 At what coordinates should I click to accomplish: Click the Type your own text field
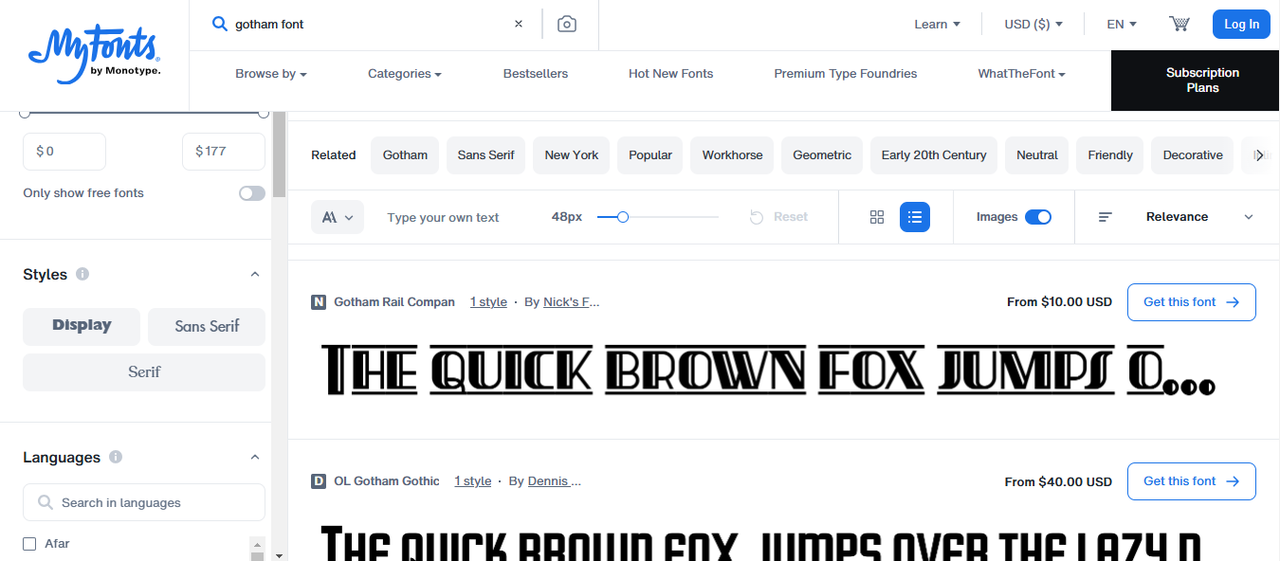(443, 217)
